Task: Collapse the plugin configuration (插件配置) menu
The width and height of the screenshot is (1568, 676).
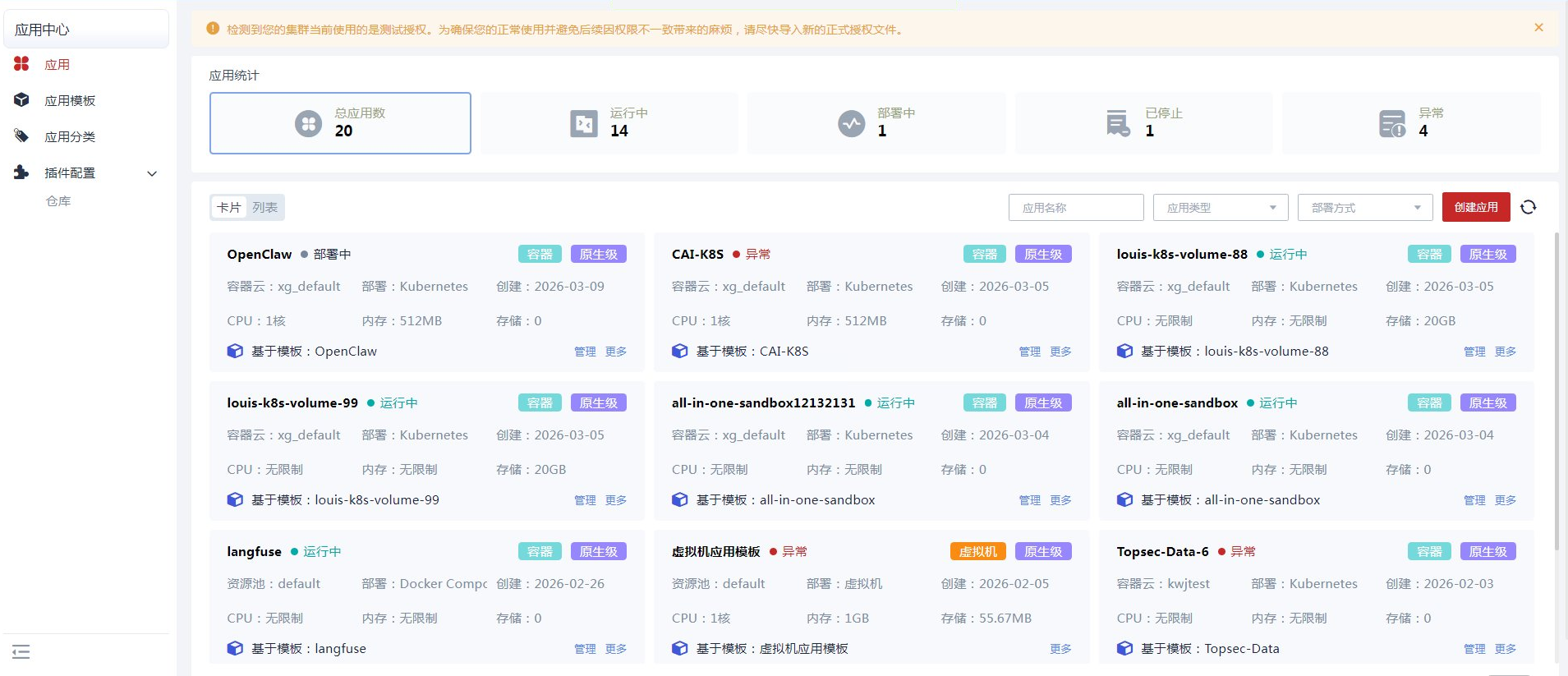Action: [x=152, y=173]
